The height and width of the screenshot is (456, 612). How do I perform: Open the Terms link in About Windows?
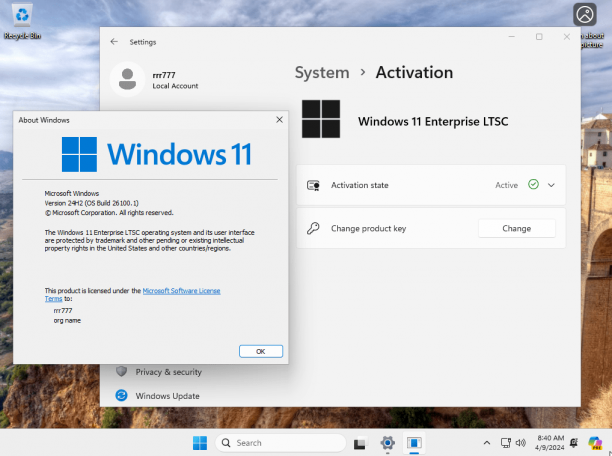[53, 299]
